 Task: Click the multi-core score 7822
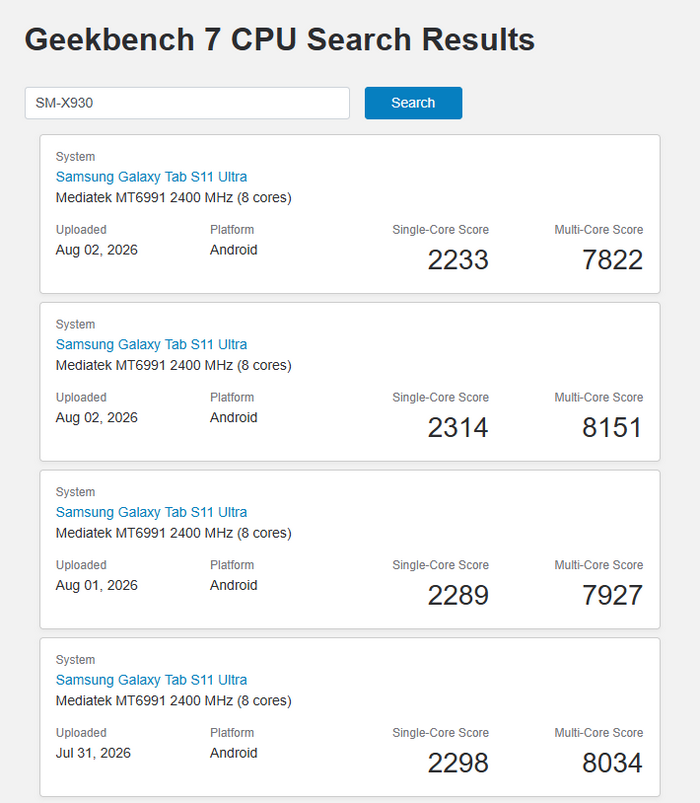click(612, 260)
